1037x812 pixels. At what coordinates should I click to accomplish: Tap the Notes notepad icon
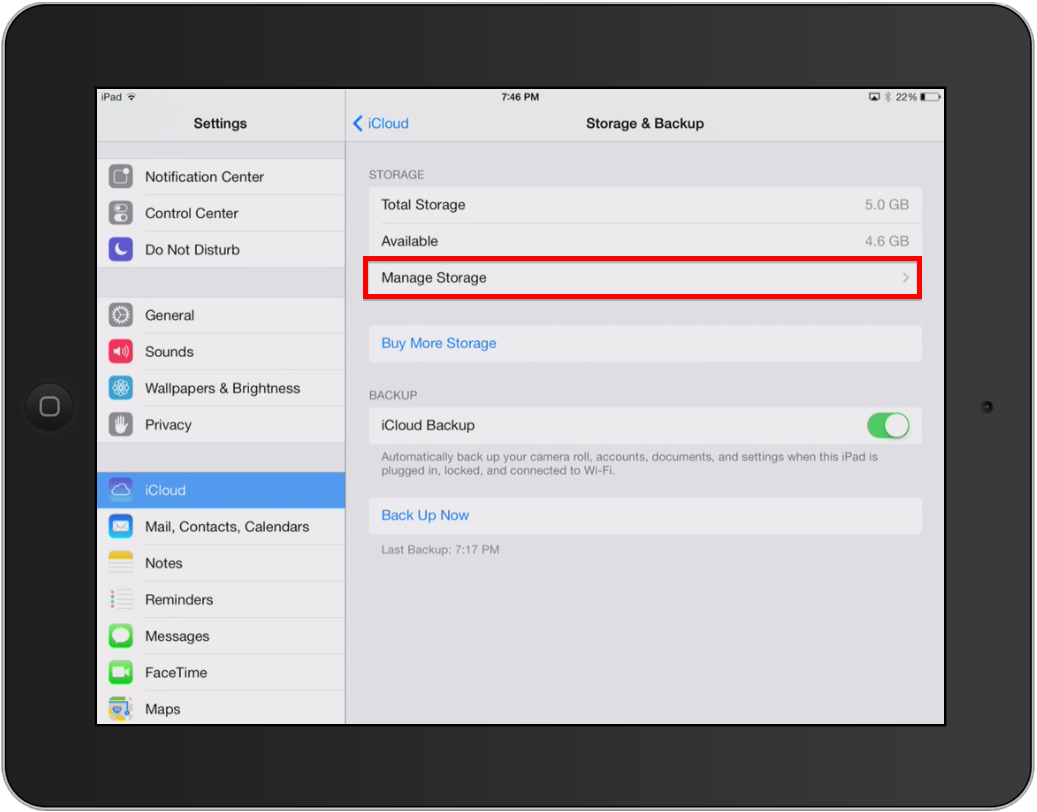click(120, 563)
